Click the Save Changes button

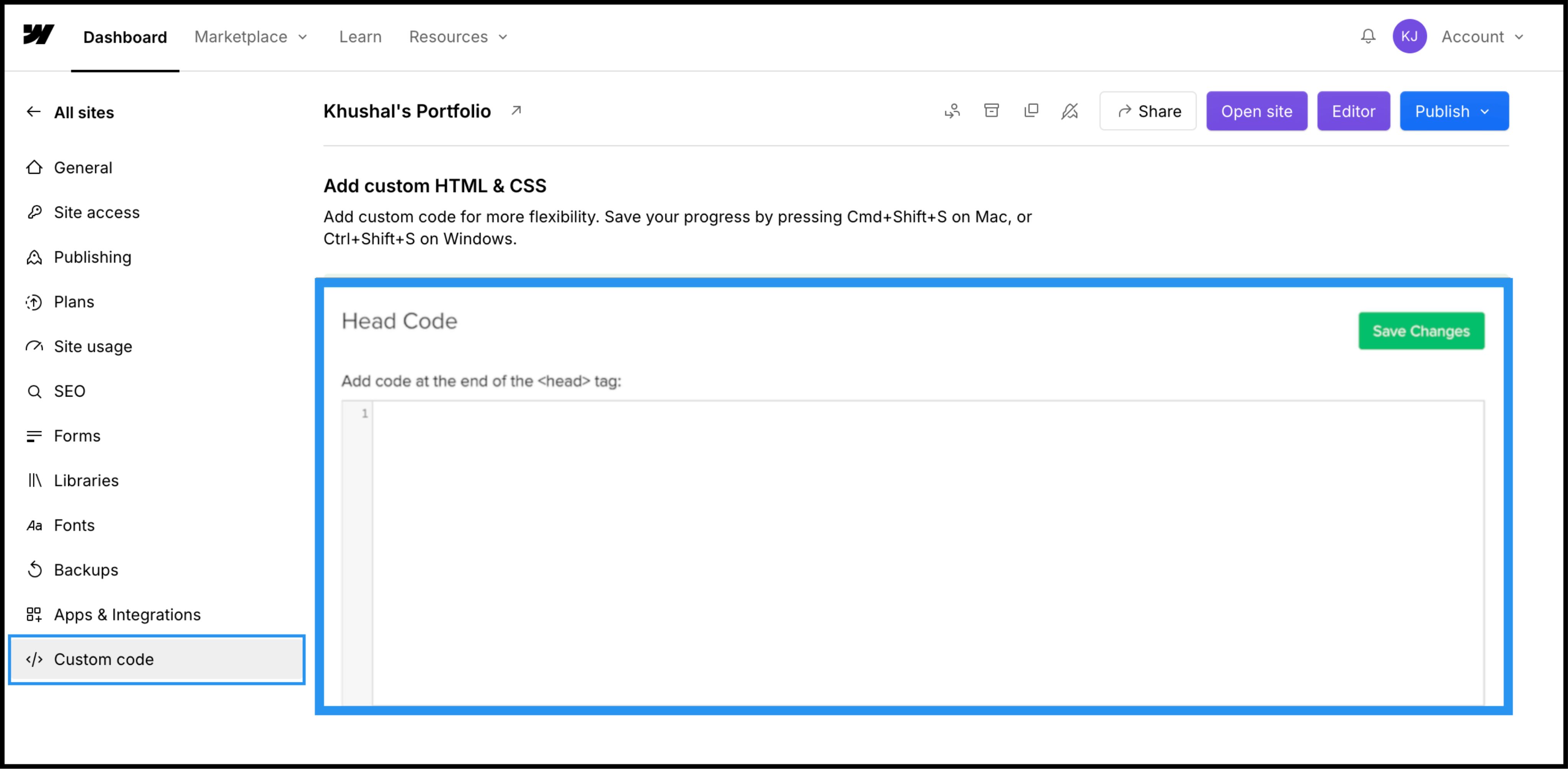coord(1421,331)
